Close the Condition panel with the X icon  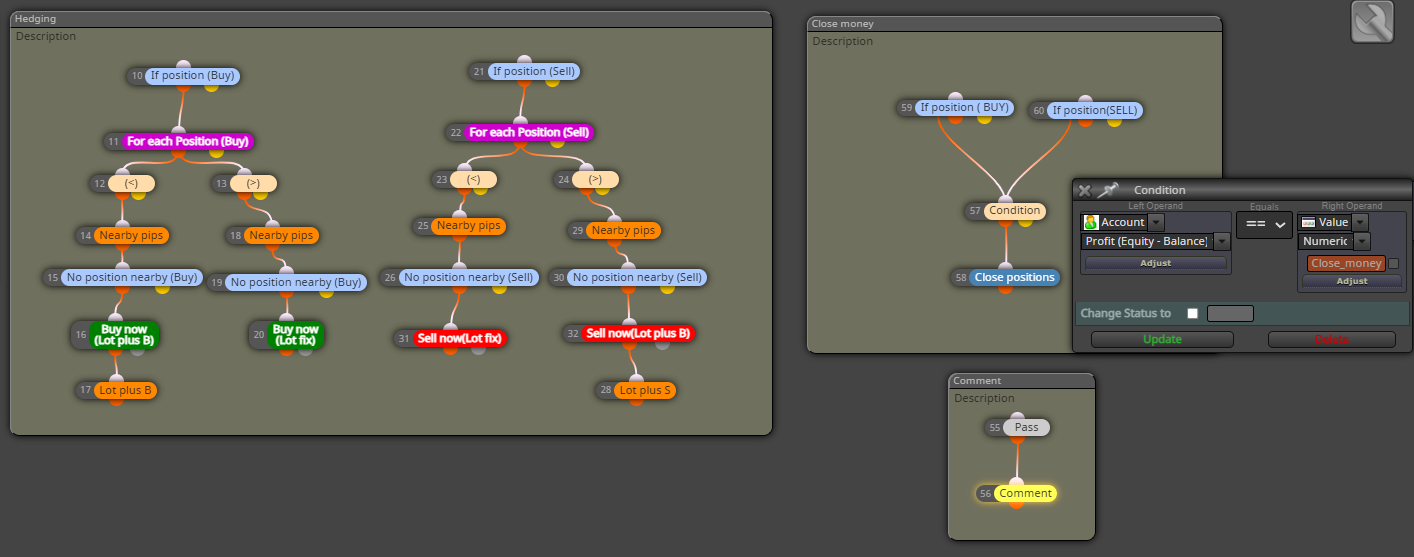(x=1084, y=190)
